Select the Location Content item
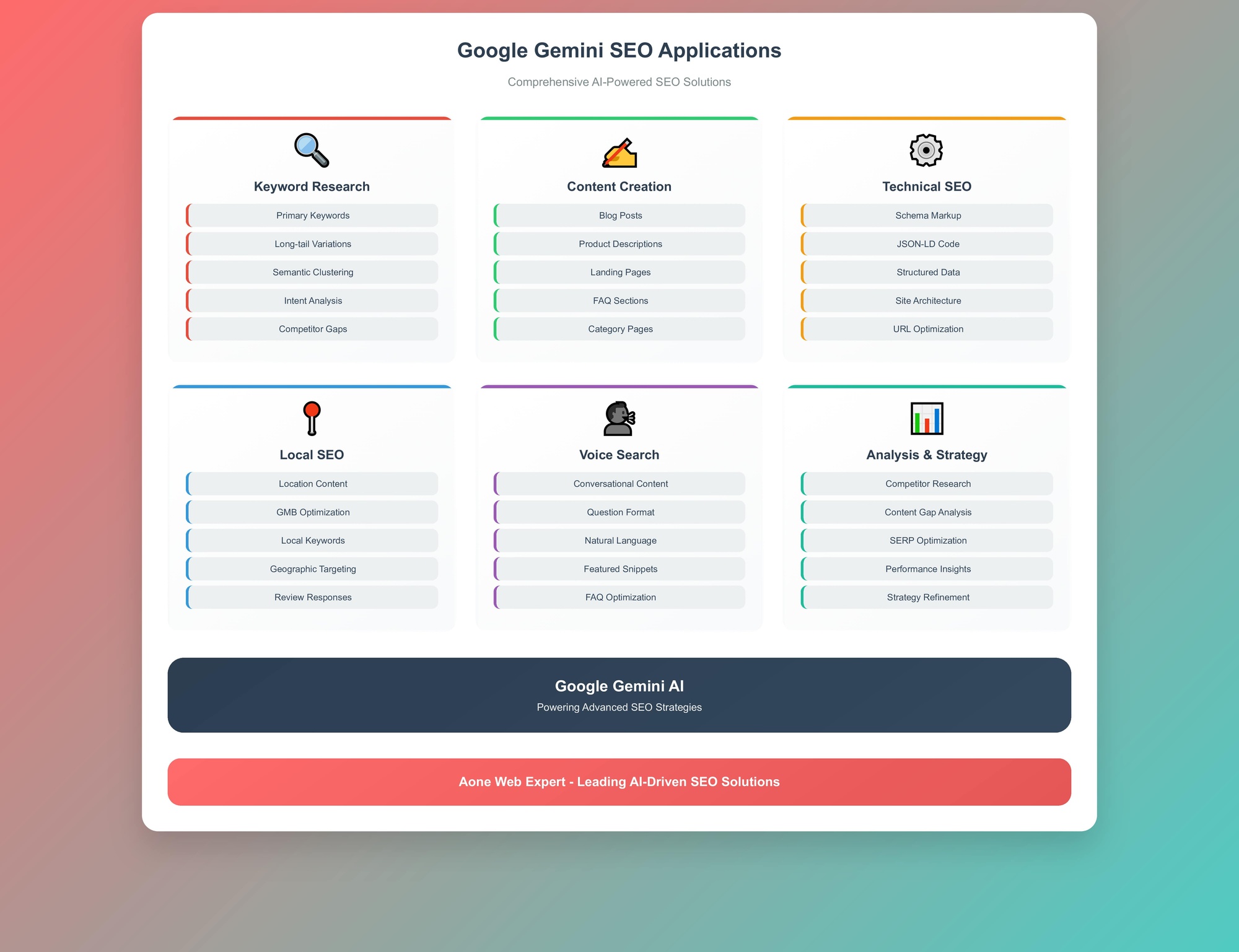The image size is (1239, 952). 312,484
